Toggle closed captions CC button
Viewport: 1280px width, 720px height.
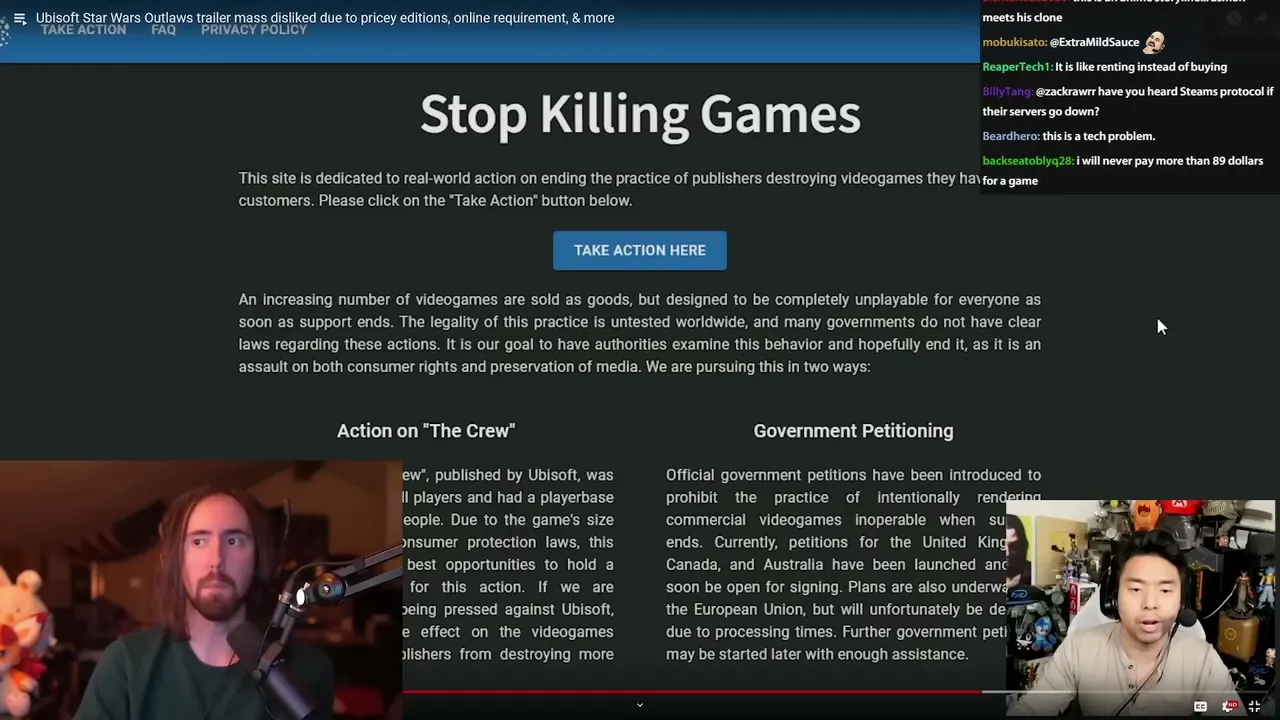[1200, 706]
